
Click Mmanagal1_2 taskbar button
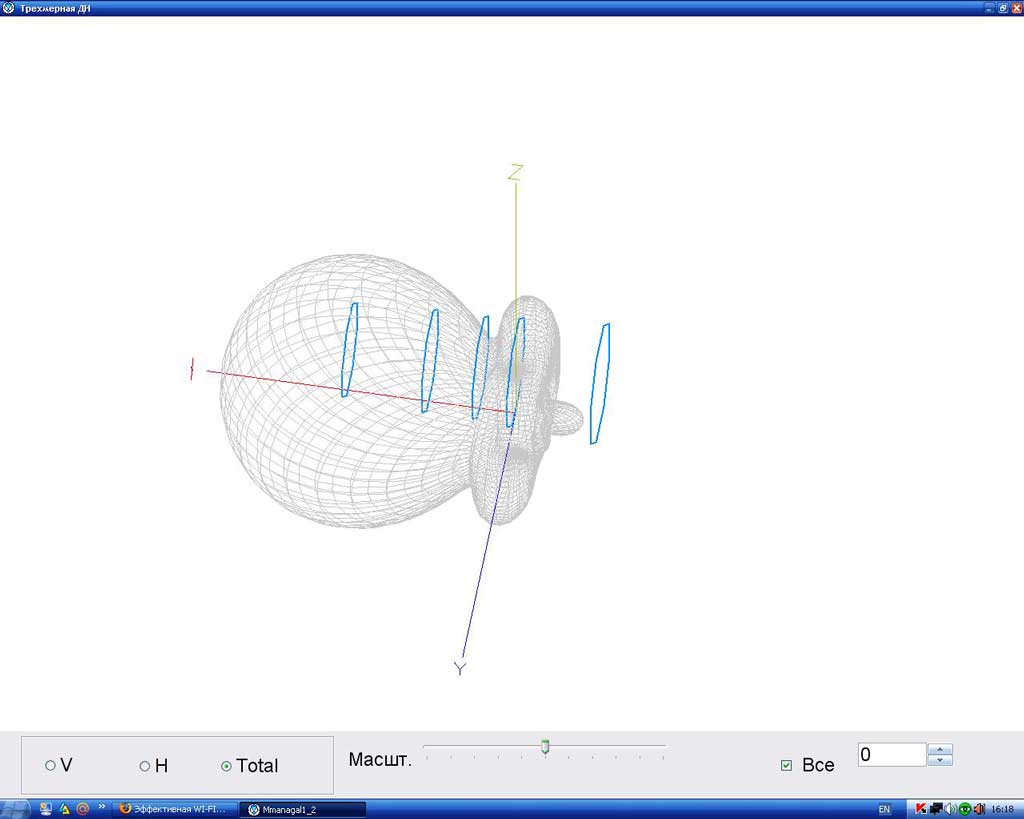click(303, 810)
